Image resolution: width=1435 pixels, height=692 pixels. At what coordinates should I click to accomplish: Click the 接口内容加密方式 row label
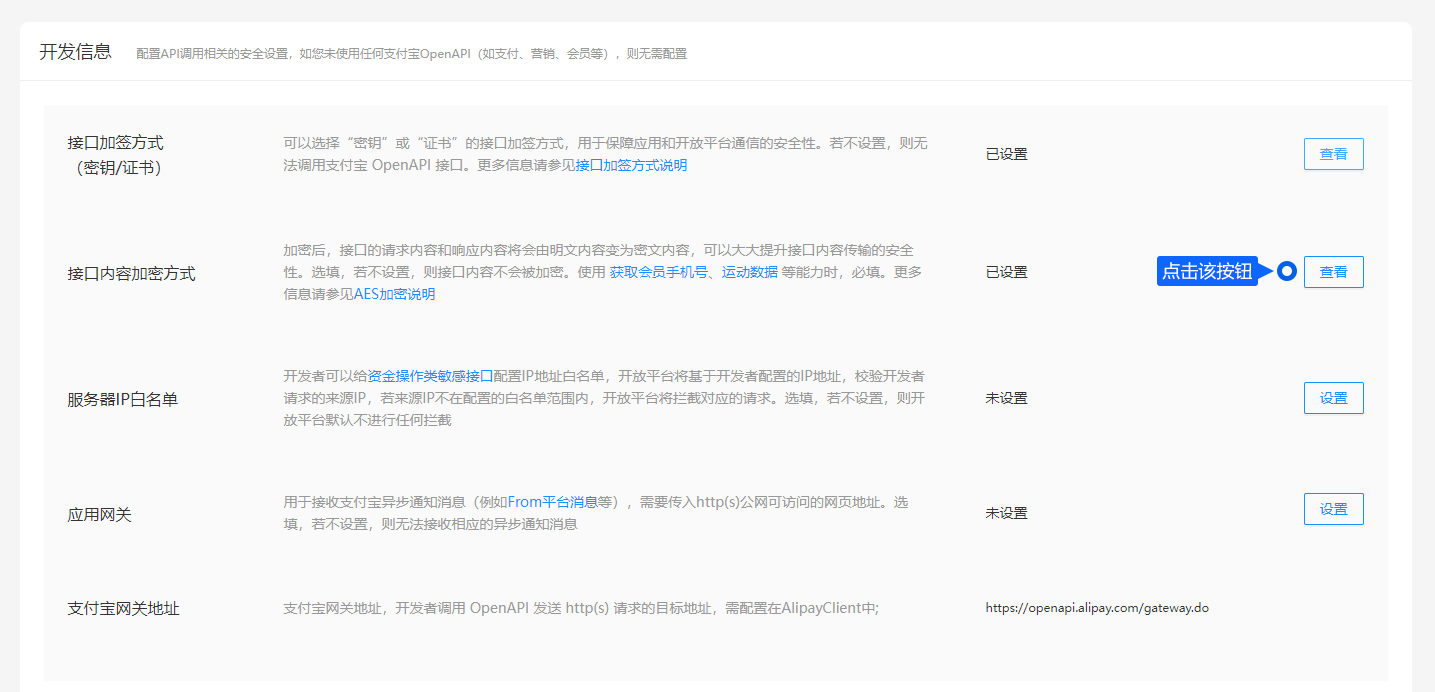coord(131,274)
